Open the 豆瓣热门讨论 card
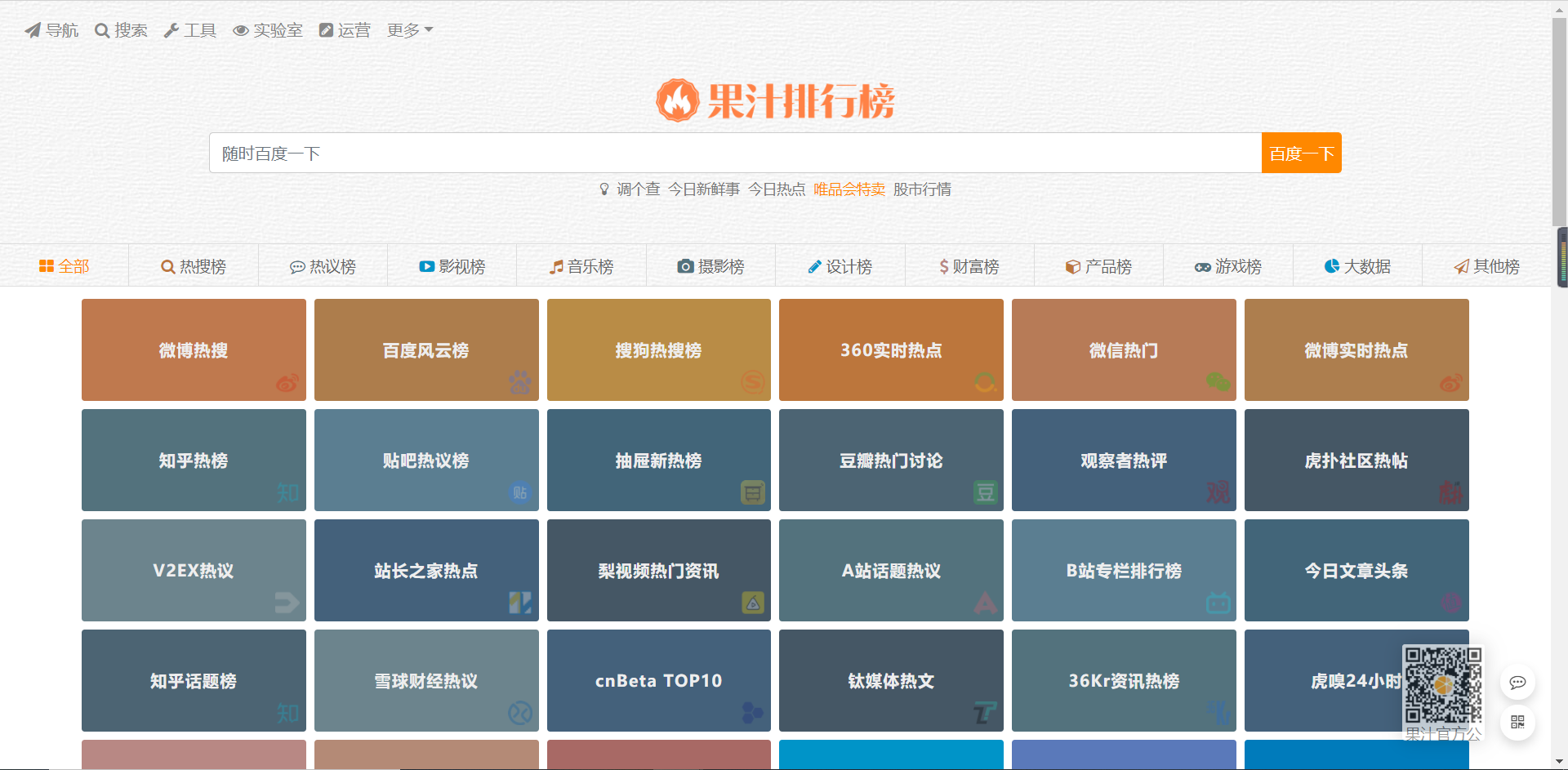 [x=891, y=460]
